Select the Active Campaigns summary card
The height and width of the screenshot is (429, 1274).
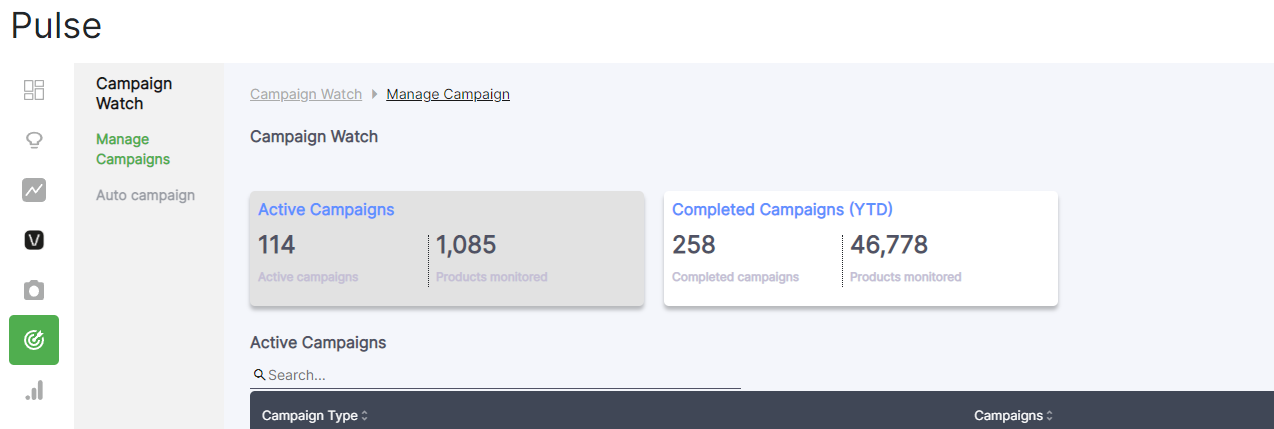click(x=446, y=249)
